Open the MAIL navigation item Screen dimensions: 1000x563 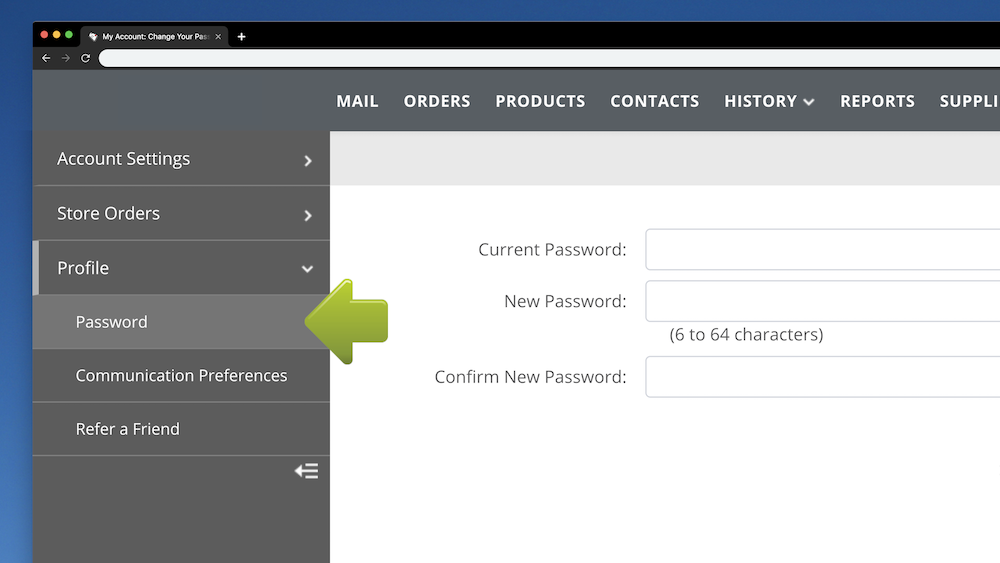pyautogui.click(x=357, y=101)
